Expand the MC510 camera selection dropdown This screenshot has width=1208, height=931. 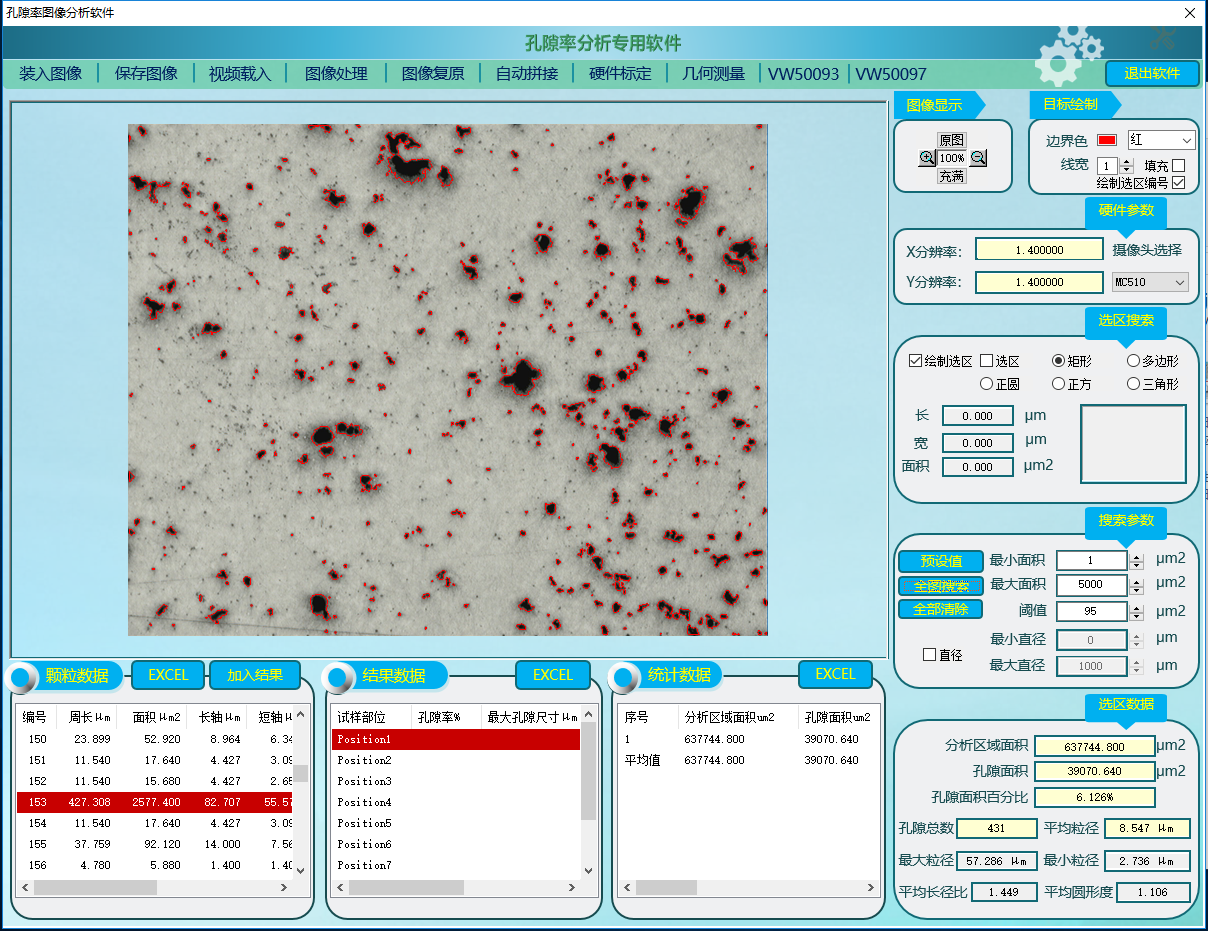[1179, 283]
